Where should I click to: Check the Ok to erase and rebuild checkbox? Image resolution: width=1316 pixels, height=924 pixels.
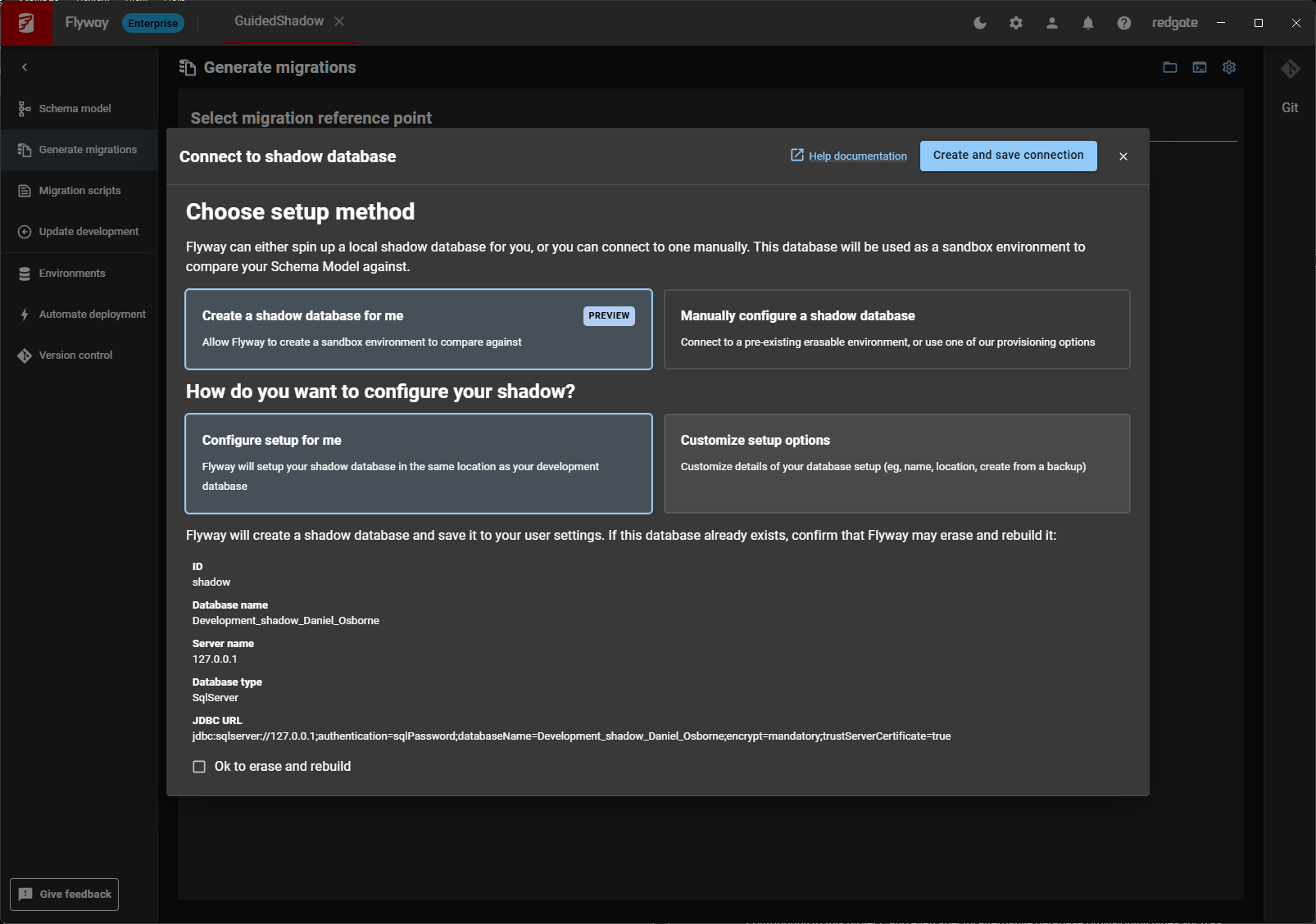(199, 767)
